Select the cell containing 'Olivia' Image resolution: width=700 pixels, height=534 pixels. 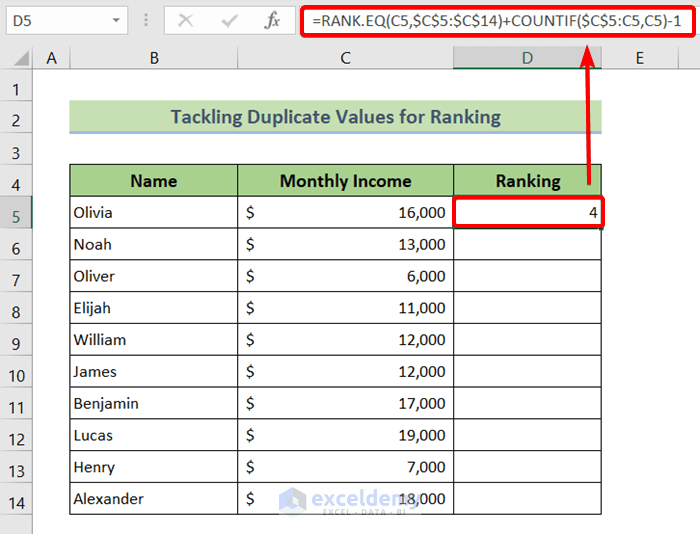click(154, 212)
